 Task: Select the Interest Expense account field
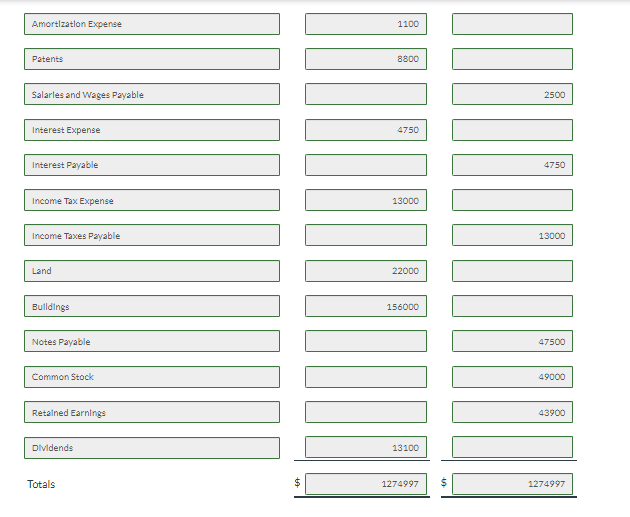(x=152, y=130)
